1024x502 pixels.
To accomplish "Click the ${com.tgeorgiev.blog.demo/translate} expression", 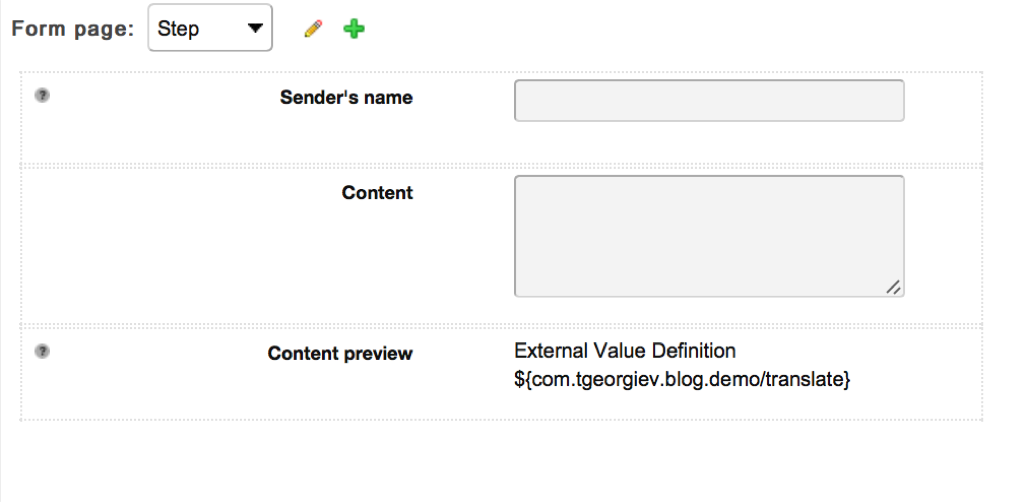I will click(681, 379).
